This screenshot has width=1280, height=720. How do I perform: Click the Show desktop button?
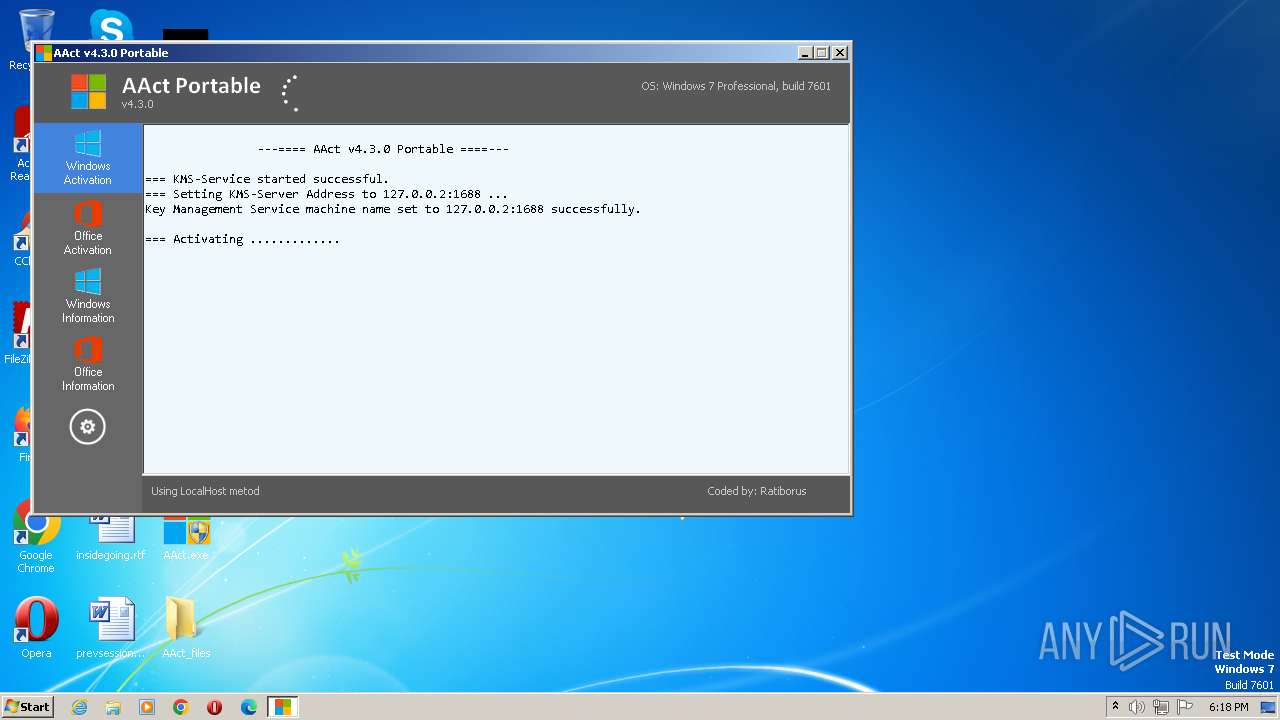tap(1268, 707)
